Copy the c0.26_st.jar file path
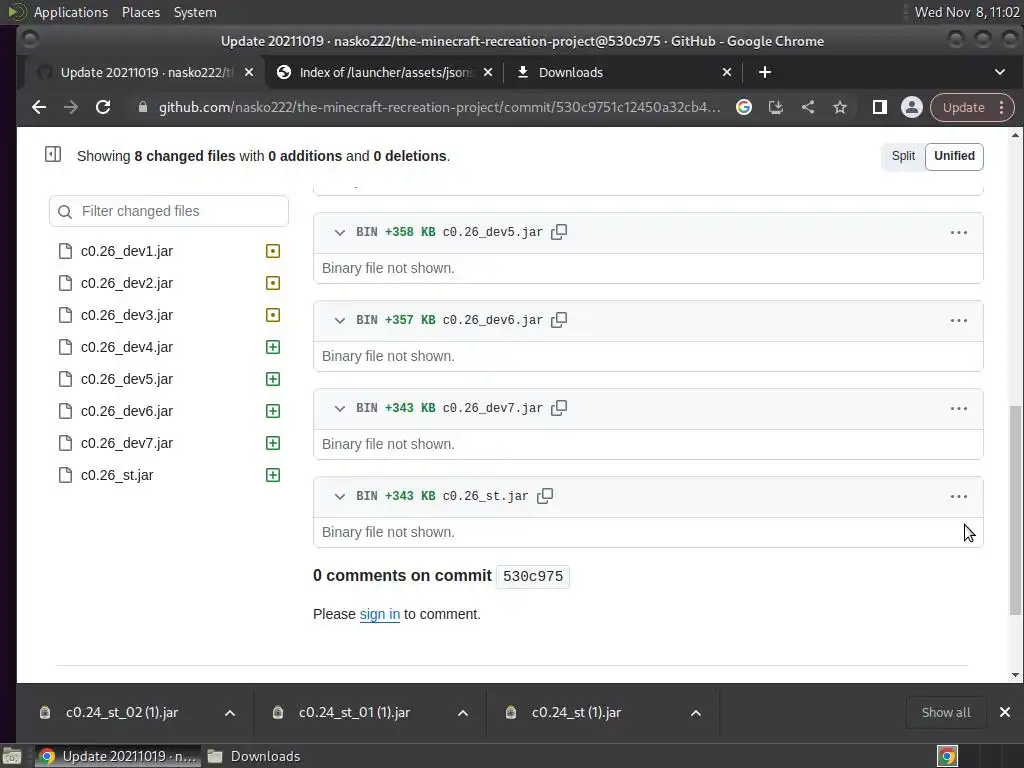 [x=545, y=496]
